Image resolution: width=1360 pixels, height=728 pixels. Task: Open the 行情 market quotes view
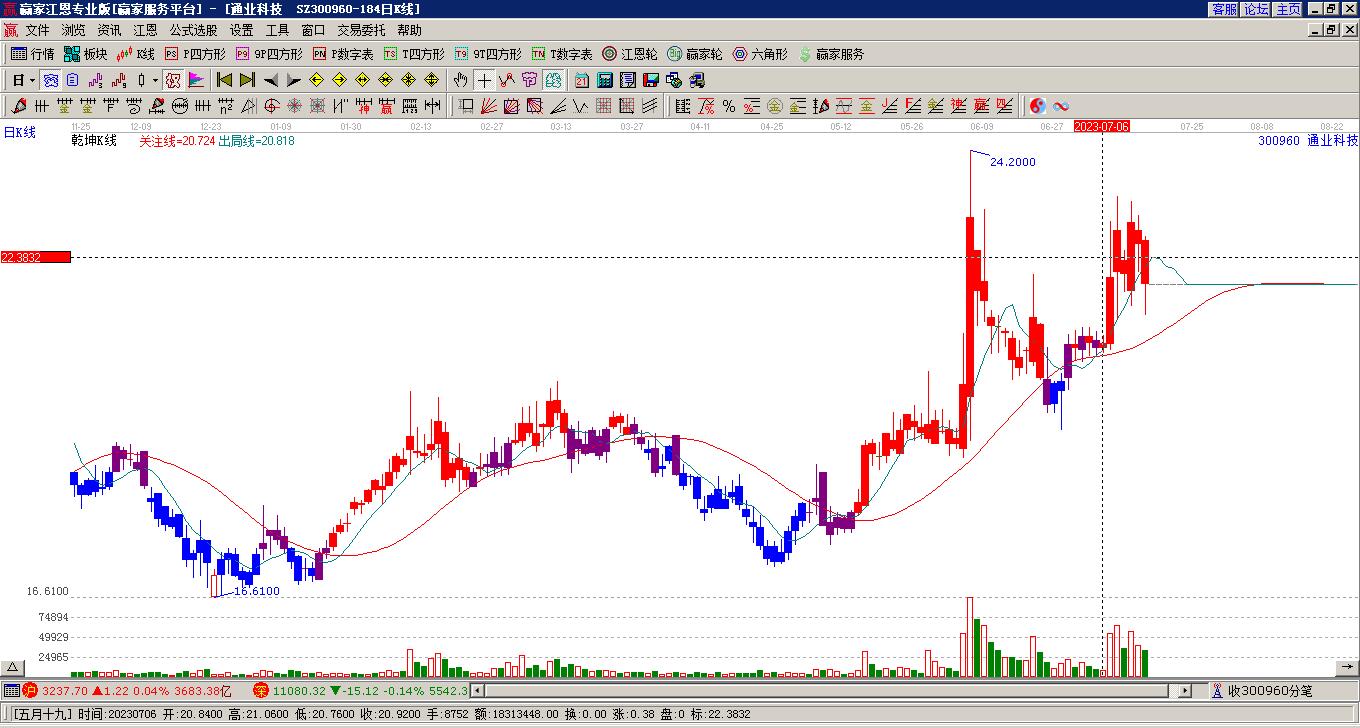pos(32,54)
